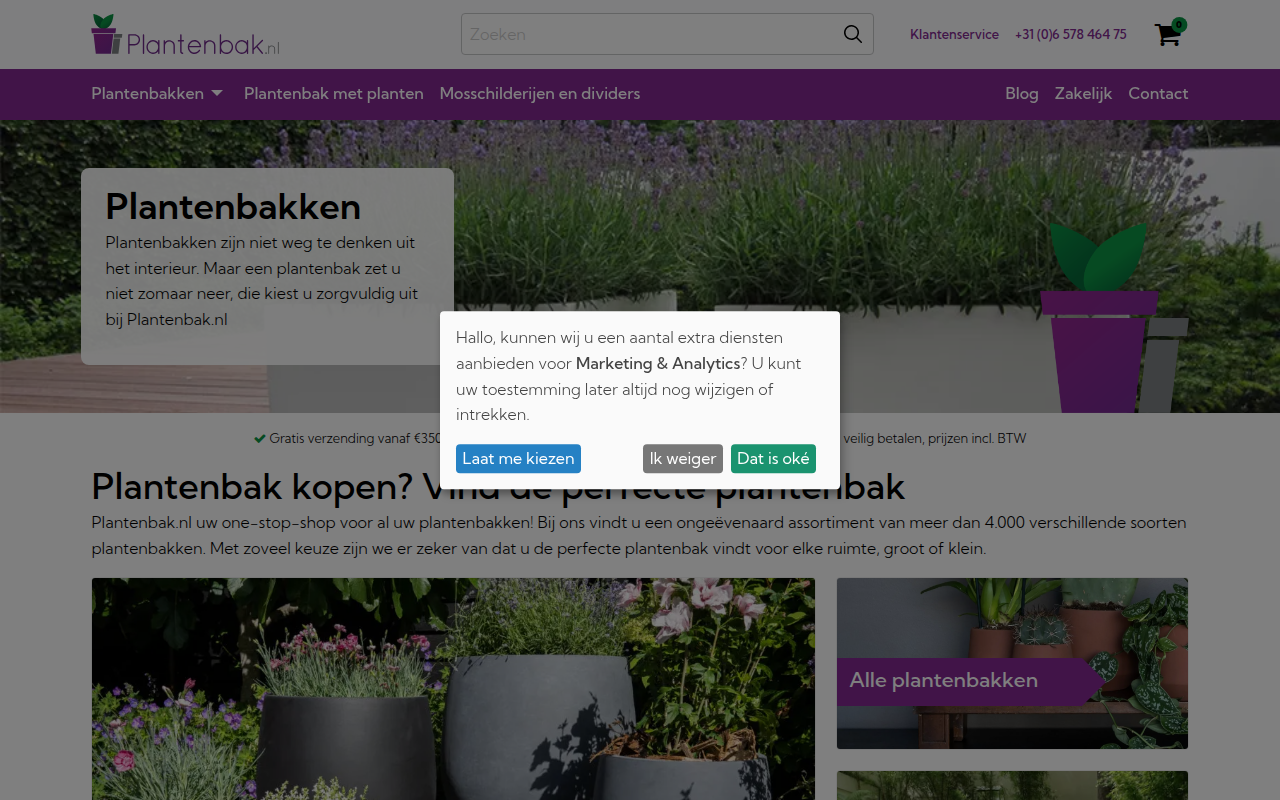Viewport: 1280px width, 800px height.
Task: Click 'veilig betalen, prijzen incl. BTW' text
Action: coord(934,438)
